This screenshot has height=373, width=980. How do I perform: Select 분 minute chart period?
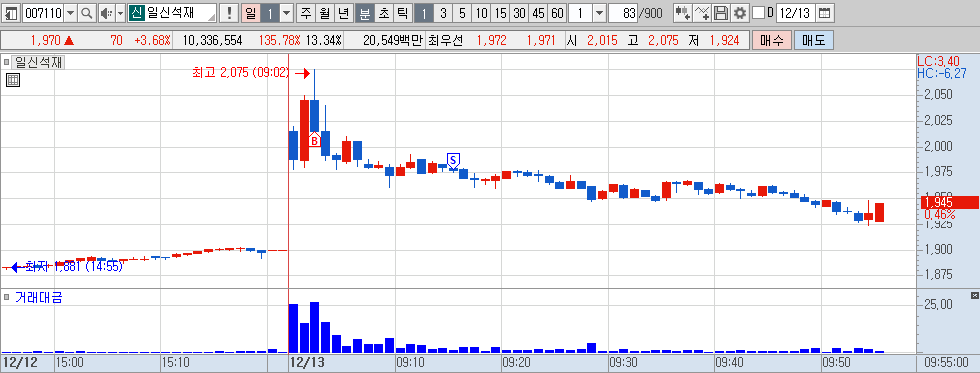coord(365,12)
